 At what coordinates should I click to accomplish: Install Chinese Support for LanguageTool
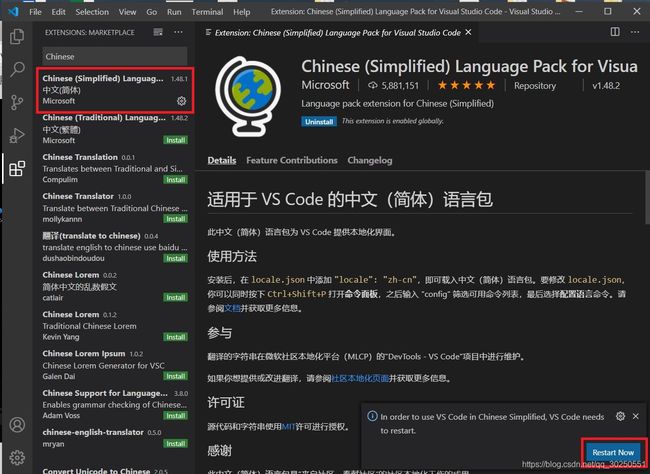(x=175, y=416)
